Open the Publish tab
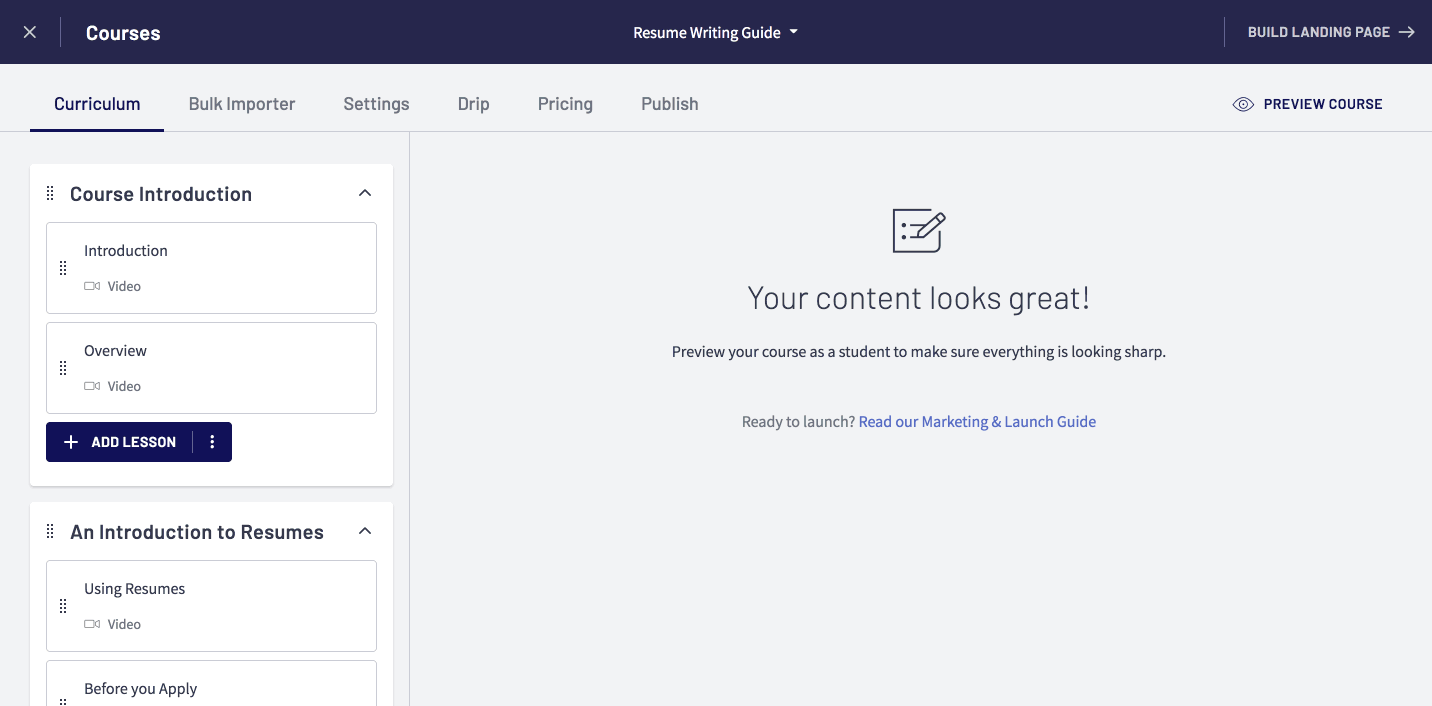Screen dimensions: 1432x706 click(x=670, y=104)
